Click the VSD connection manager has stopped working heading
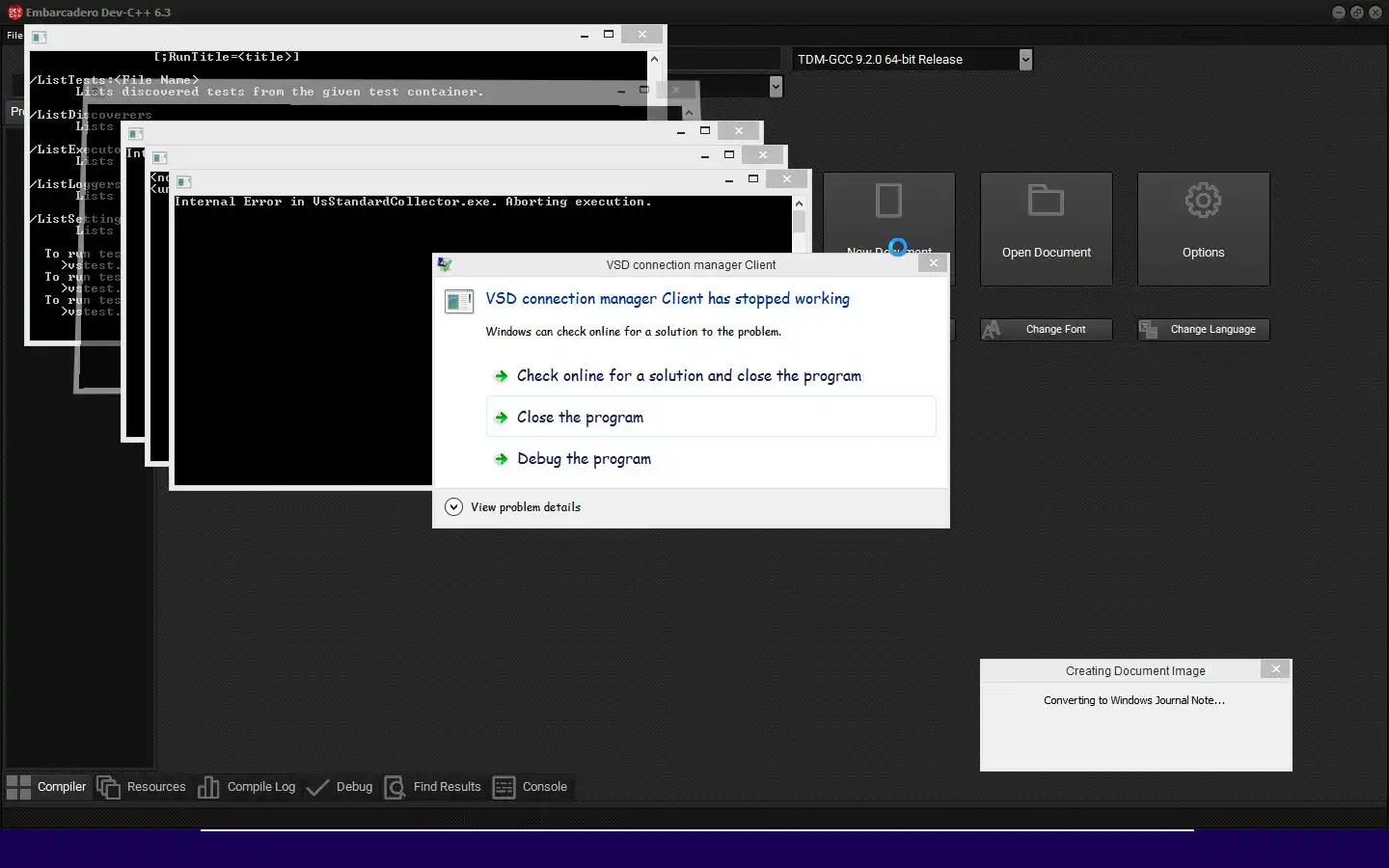The image size is (1389, 868). point(667,299)
